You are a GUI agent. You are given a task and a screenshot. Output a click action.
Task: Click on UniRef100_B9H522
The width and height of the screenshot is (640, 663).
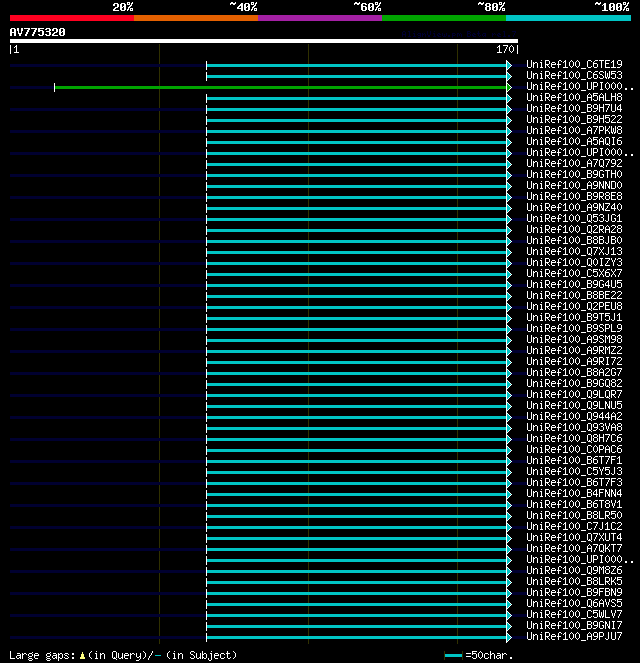coord(574,119)
